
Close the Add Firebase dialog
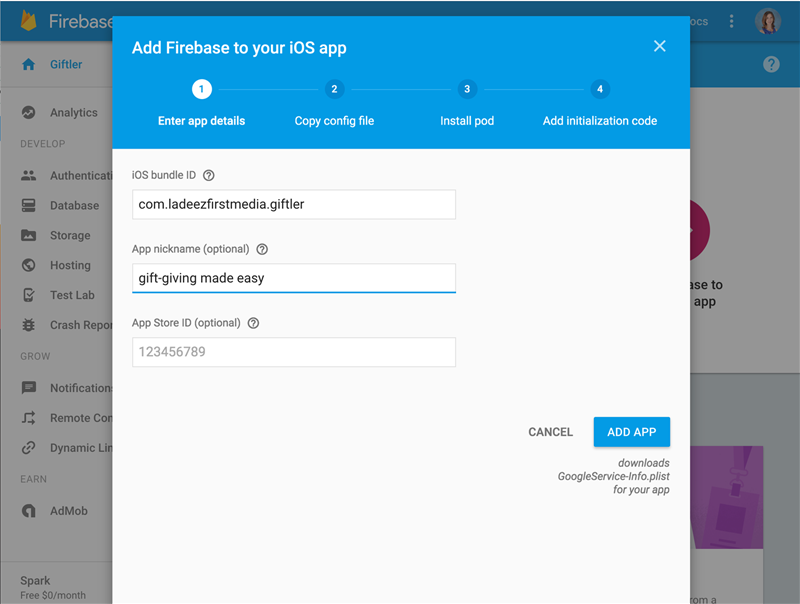click(x=659, y=46)
